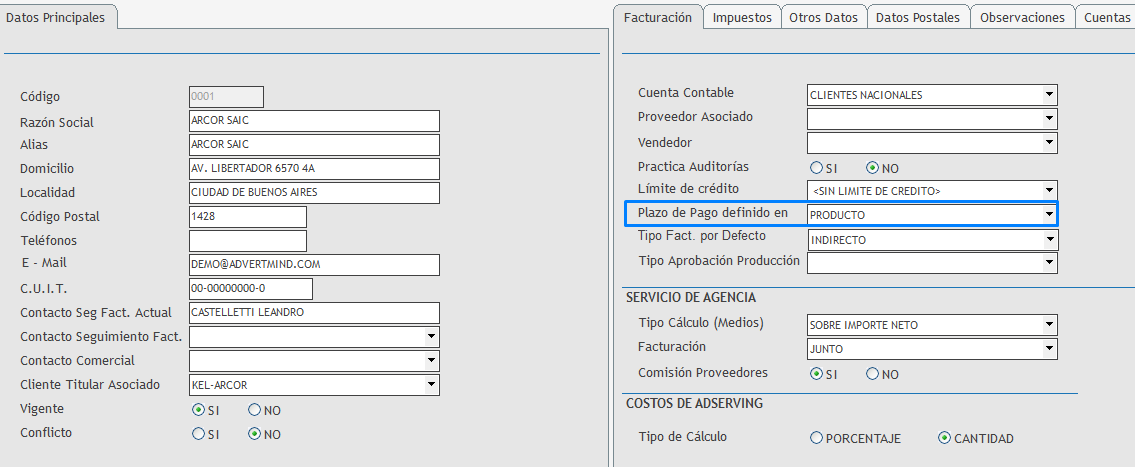Set Vigente to NO
1135x467 pixels.
point(254,410)
